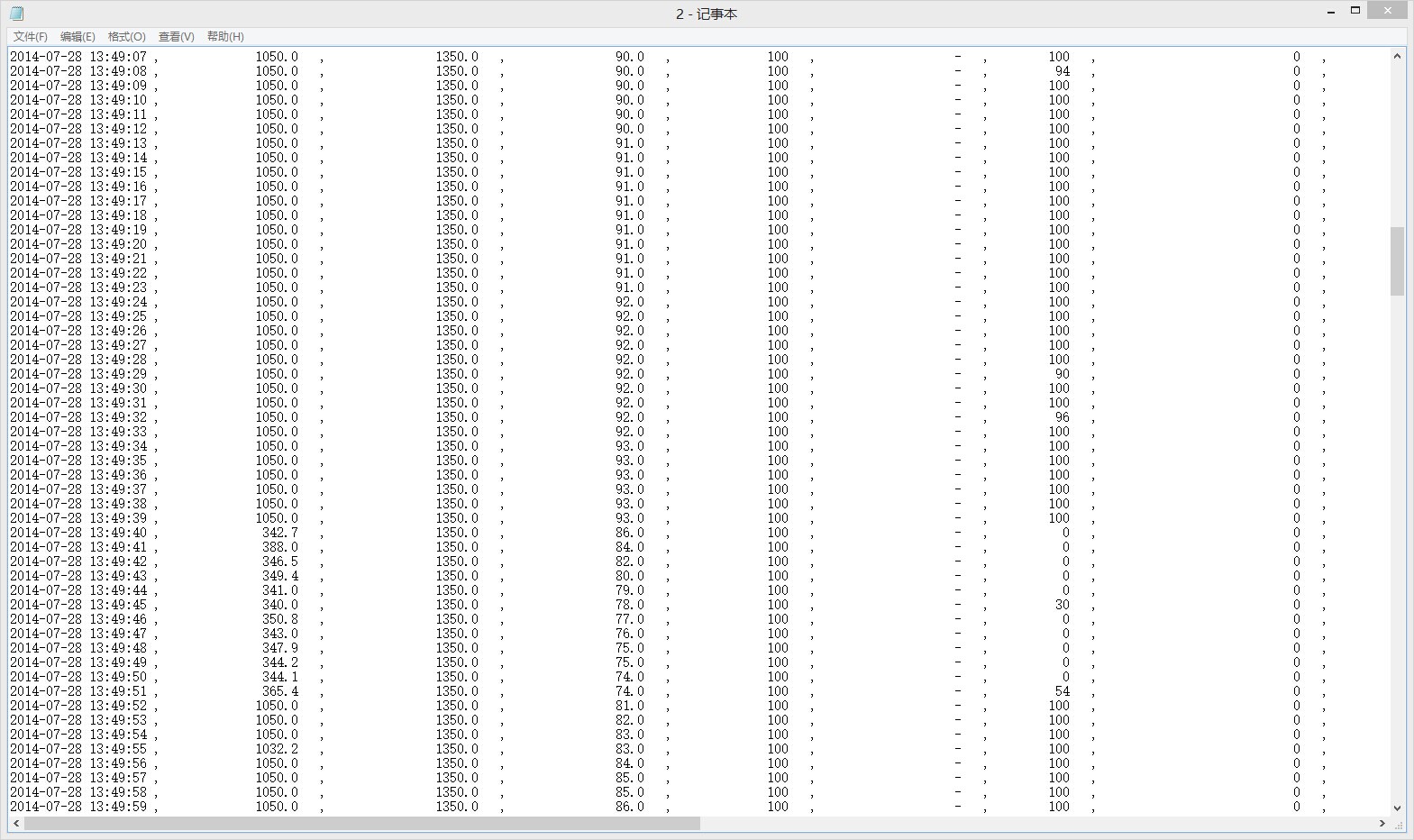The width and height of the screenshot is (1414, 840).
Task: Click the window title "2 - 记事本"
Action: pos(707,14)
